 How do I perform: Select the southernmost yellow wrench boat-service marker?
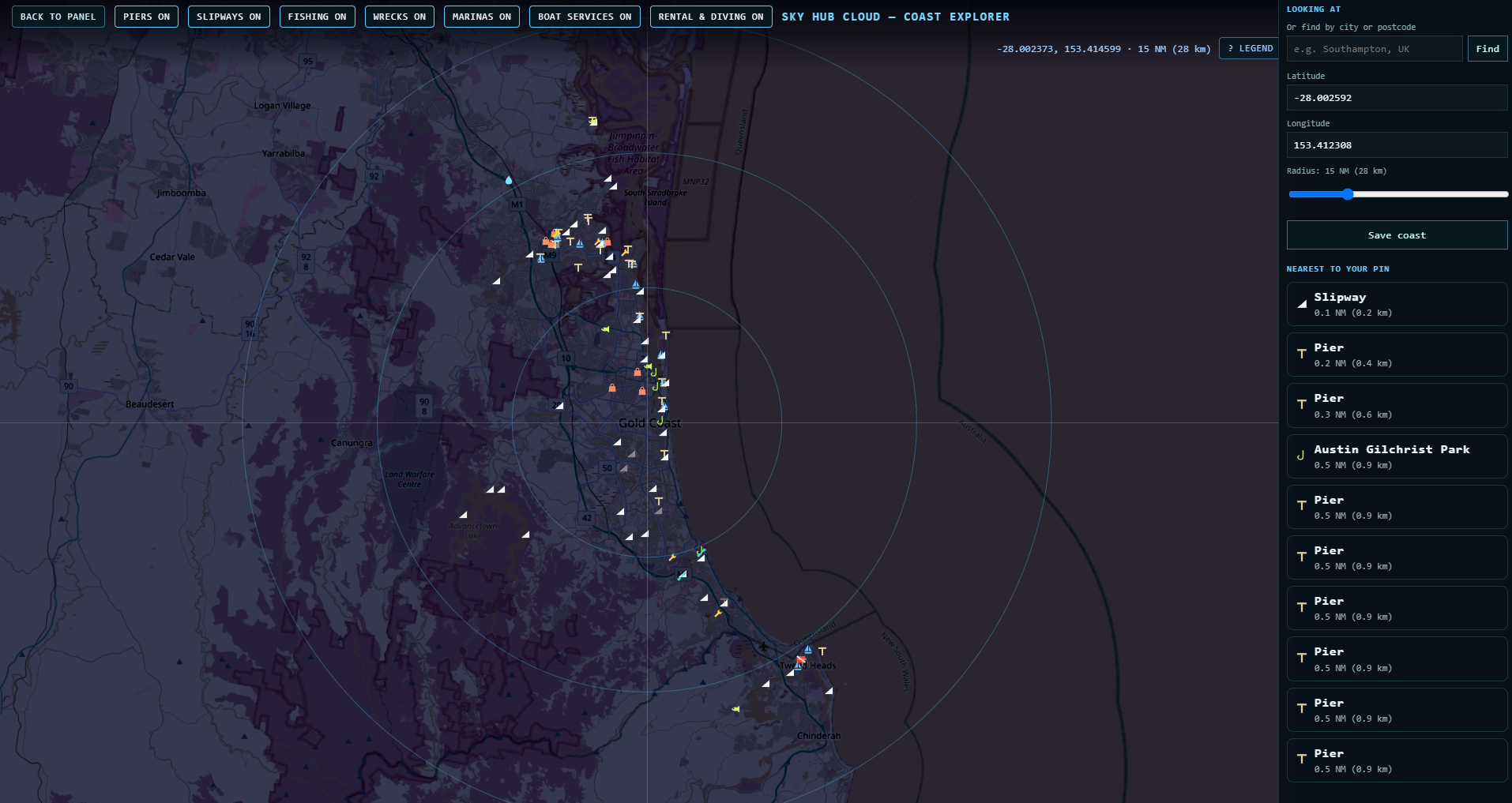[718, 613]
